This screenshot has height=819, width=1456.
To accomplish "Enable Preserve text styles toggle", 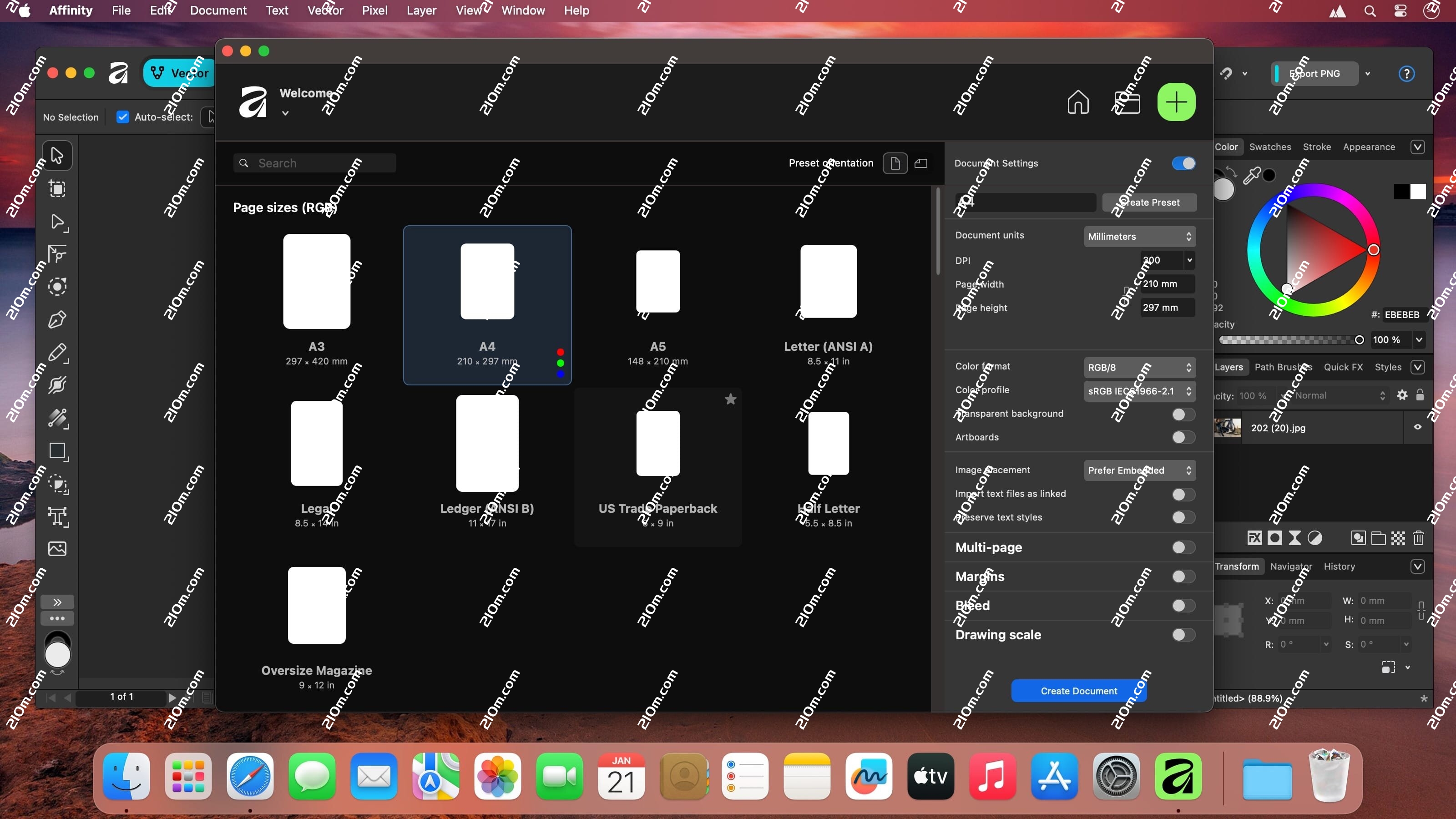I will (1183, 518).
